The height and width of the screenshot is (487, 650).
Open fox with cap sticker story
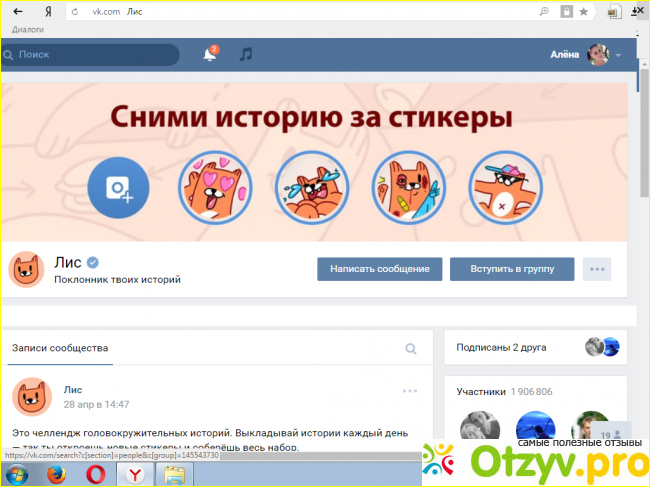click(505, 187)
